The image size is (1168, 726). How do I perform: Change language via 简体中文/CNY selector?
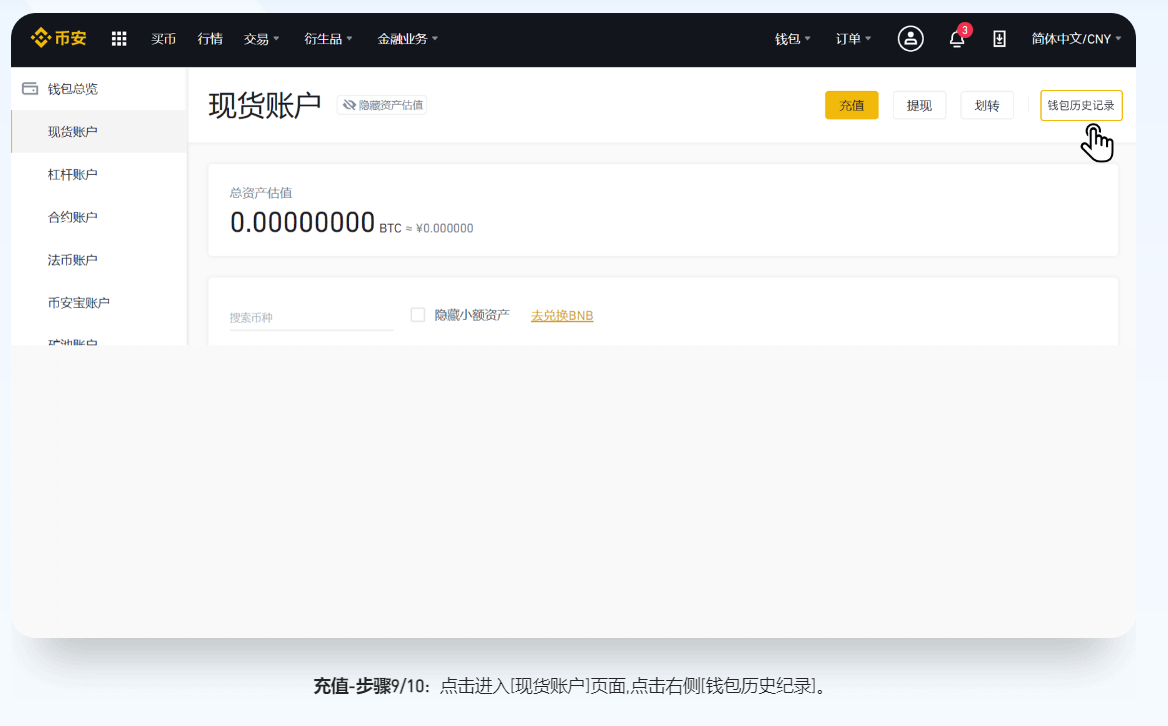click(1076, 39)
